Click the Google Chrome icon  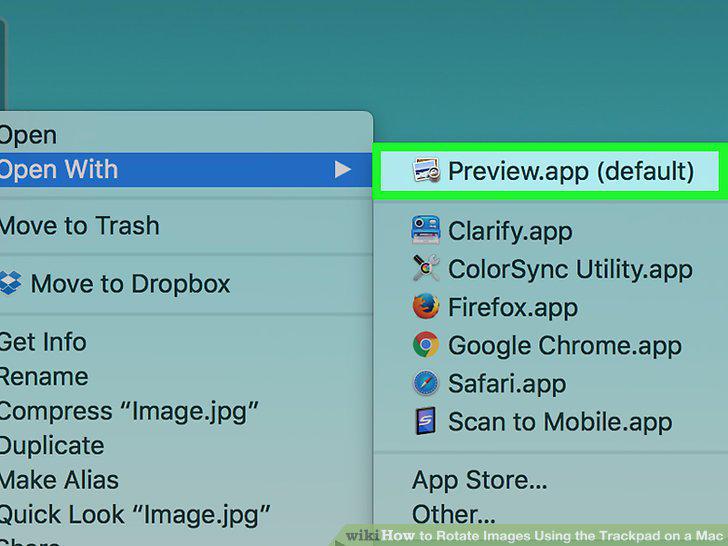(426, 344)
